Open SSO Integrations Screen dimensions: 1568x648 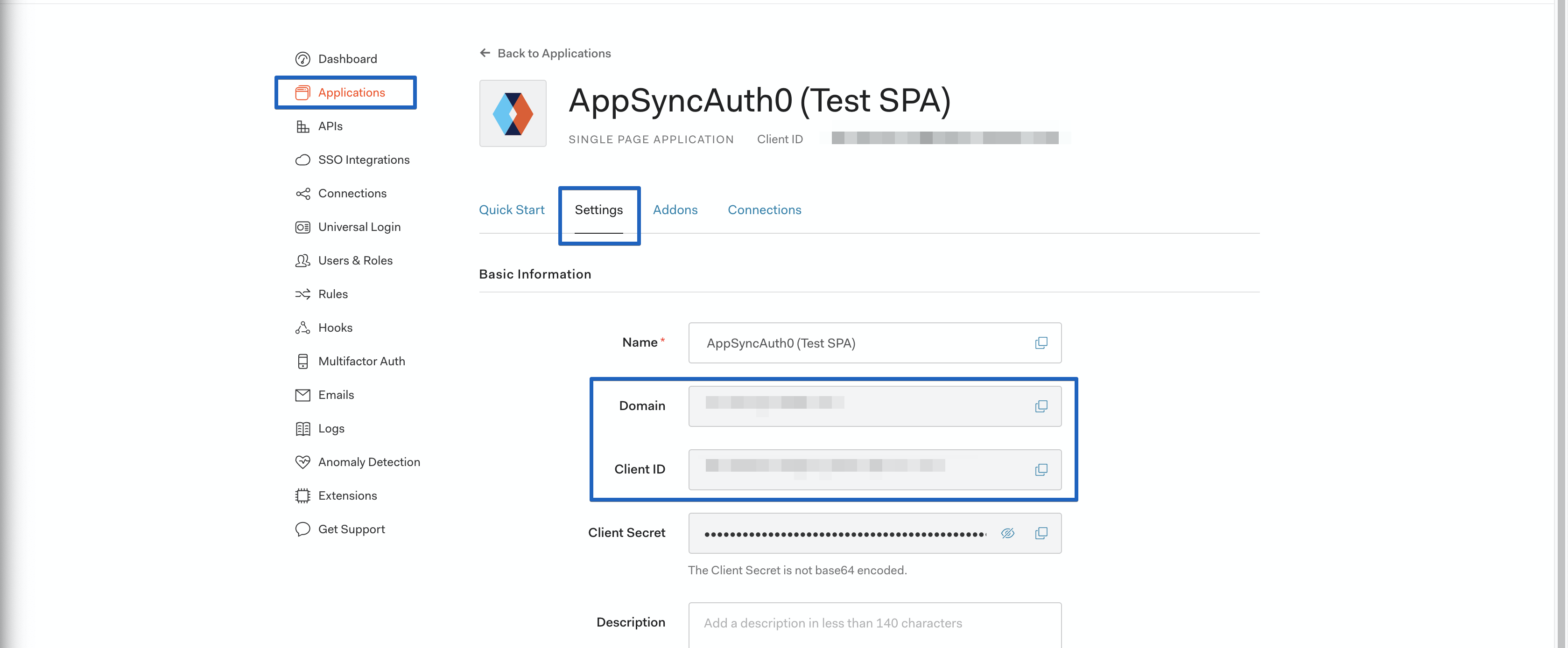pyautogui.click(x=363, y=160)
